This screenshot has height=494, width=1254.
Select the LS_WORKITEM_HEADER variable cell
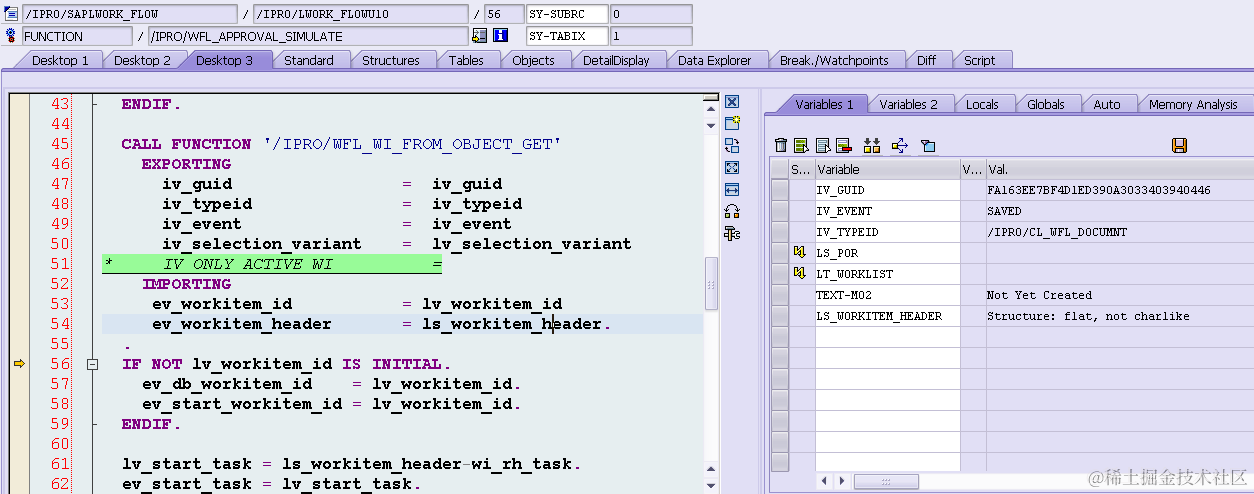pyautogui.click(x=887, y=316)
